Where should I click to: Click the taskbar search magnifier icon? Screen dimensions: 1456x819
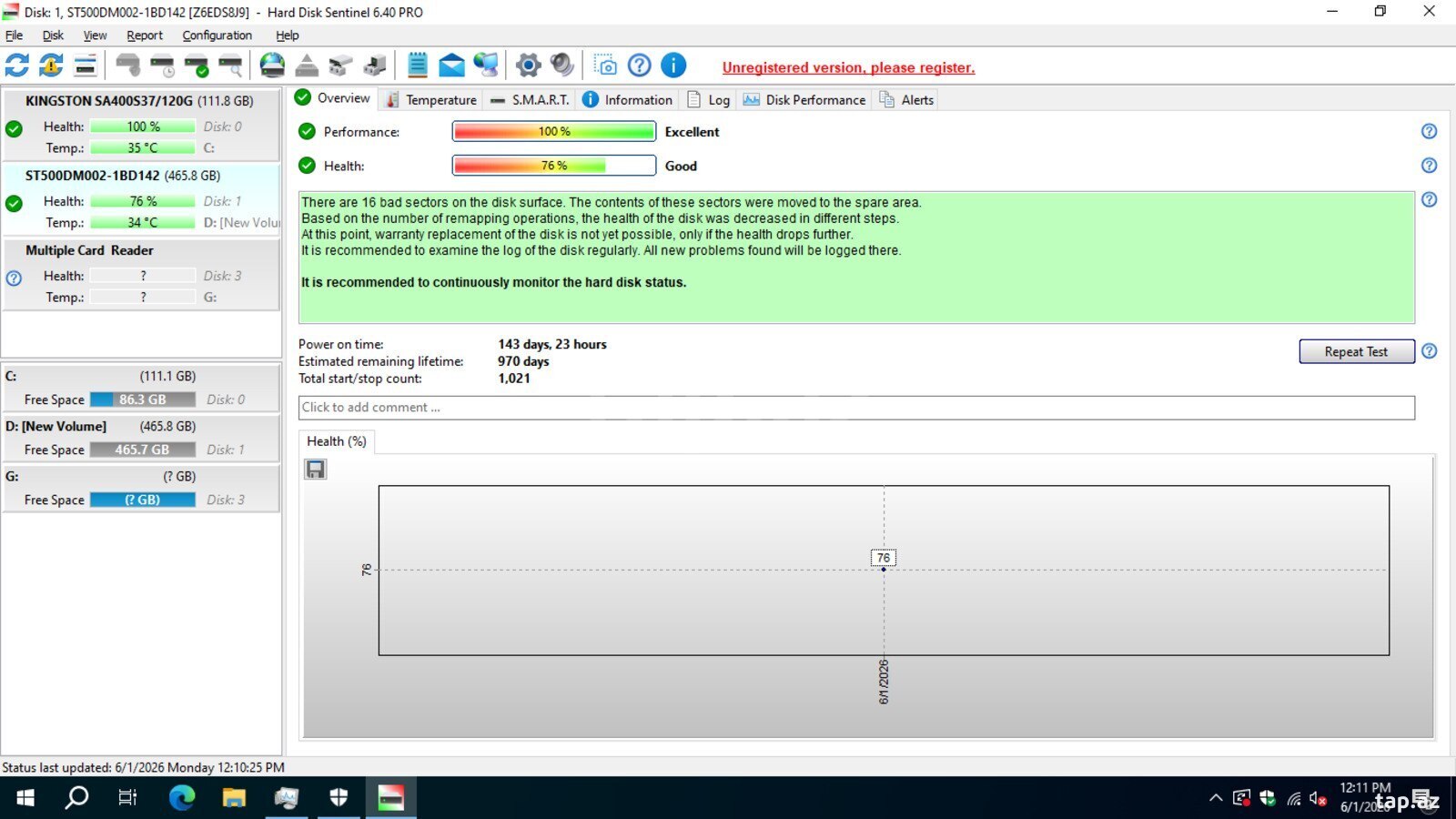click(77, 798)
